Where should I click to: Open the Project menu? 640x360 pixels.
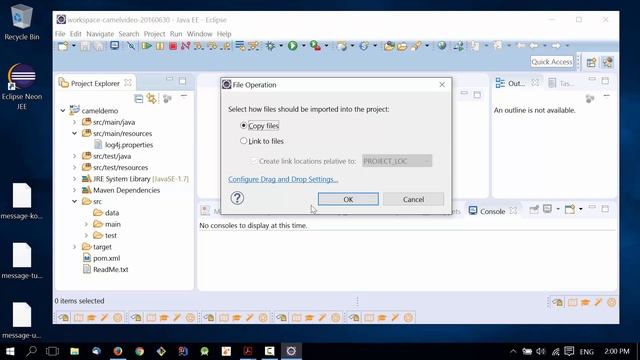[x=154, y=34]
